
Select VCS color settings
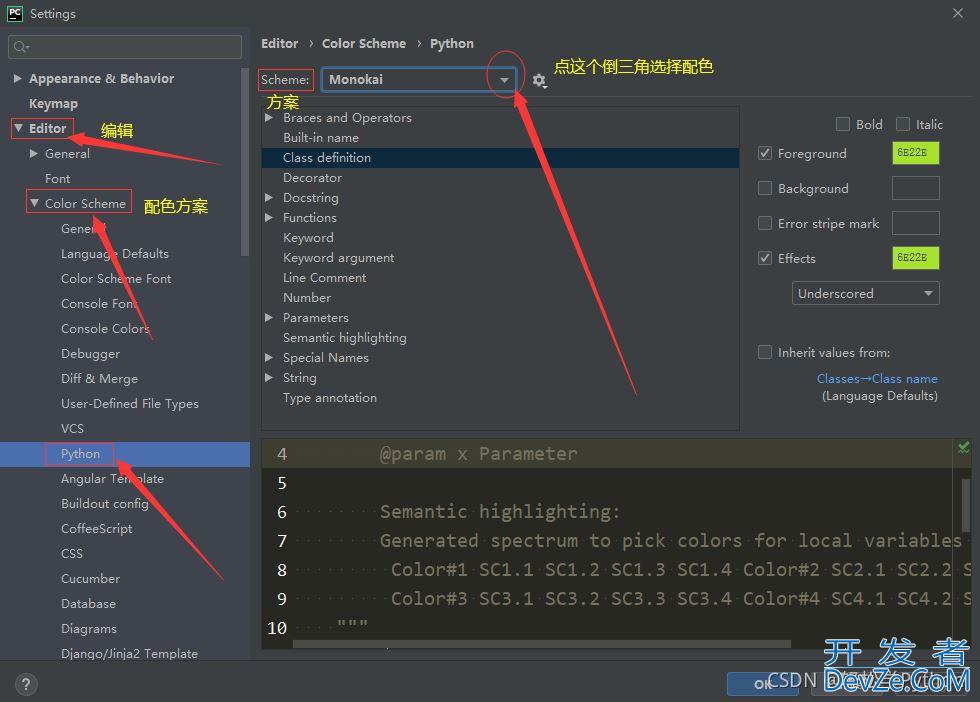(x=72, y=429)
